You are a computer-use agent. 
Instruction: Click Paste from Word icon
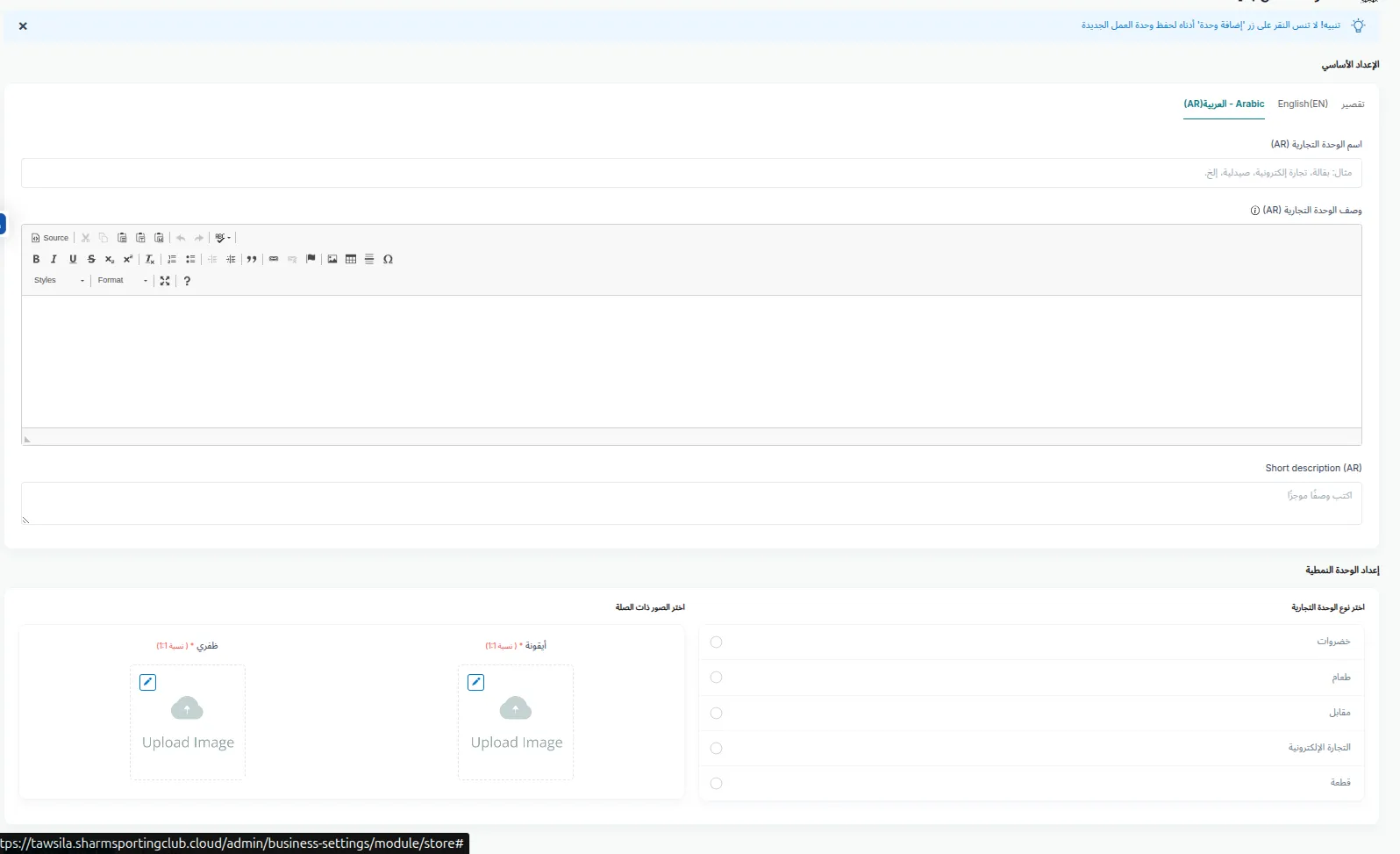159,238
